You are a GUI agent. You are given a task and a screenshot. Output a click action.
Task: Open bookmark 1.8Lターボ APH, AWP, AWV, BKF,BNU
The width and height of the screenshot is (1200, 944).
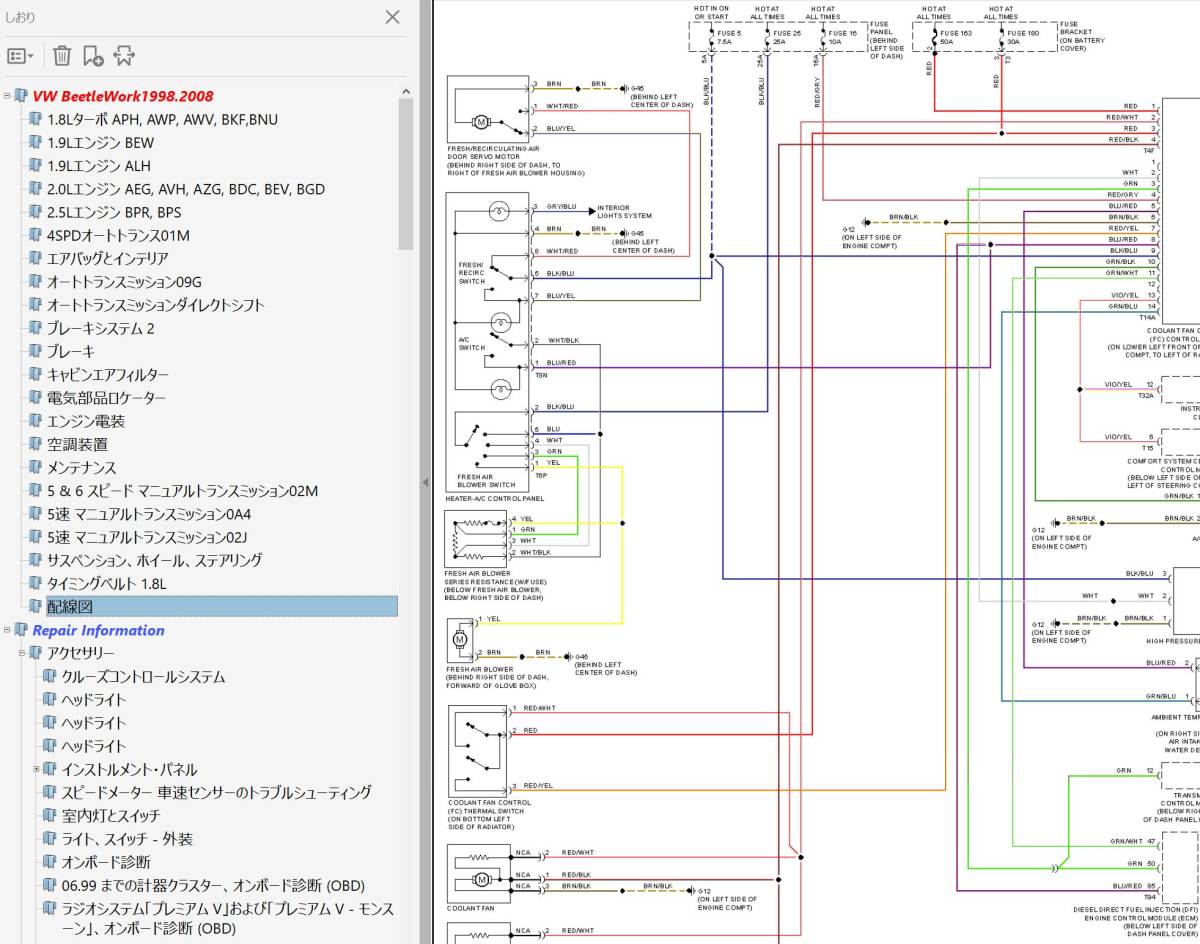(162, 119)
